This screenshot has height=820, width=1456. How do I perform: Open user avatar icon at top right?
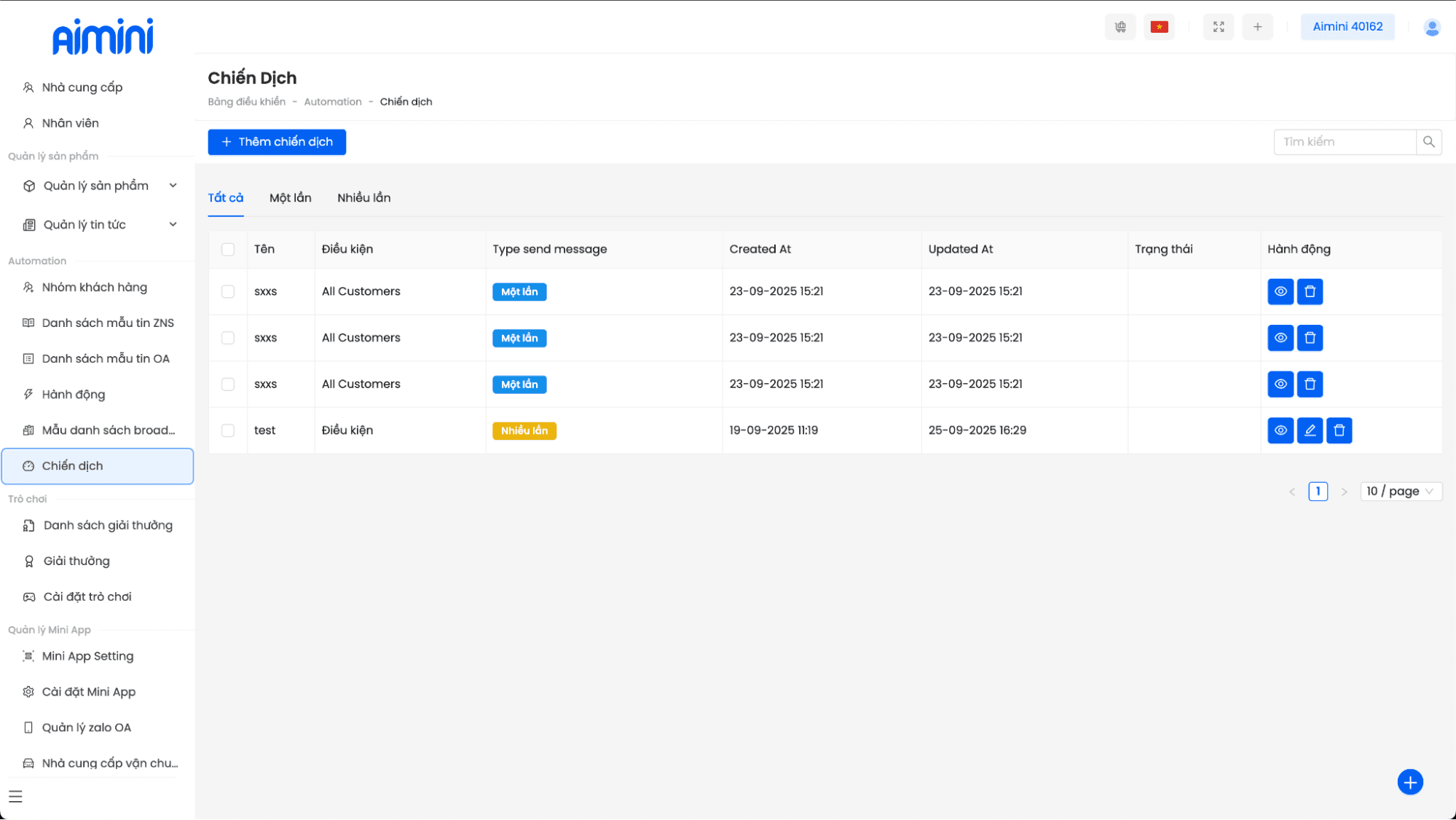1431,28
